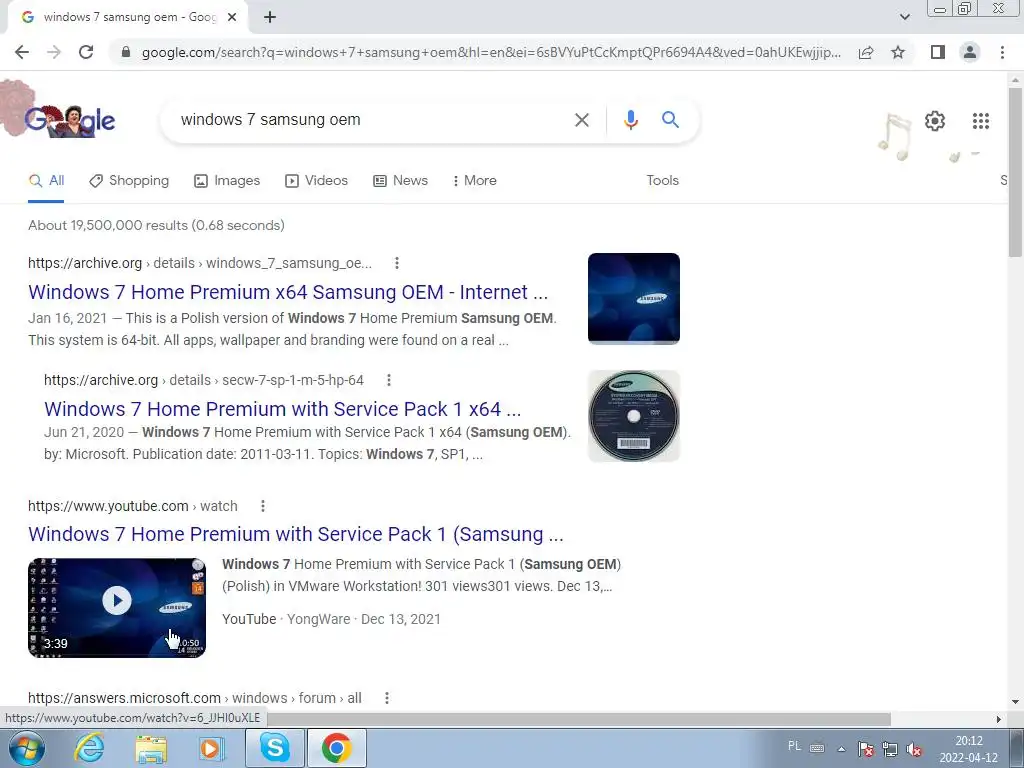Click the Samsung wallpaper result thumbnail
Viewport: 1024px width, 768px height.
tap(633, 298)
